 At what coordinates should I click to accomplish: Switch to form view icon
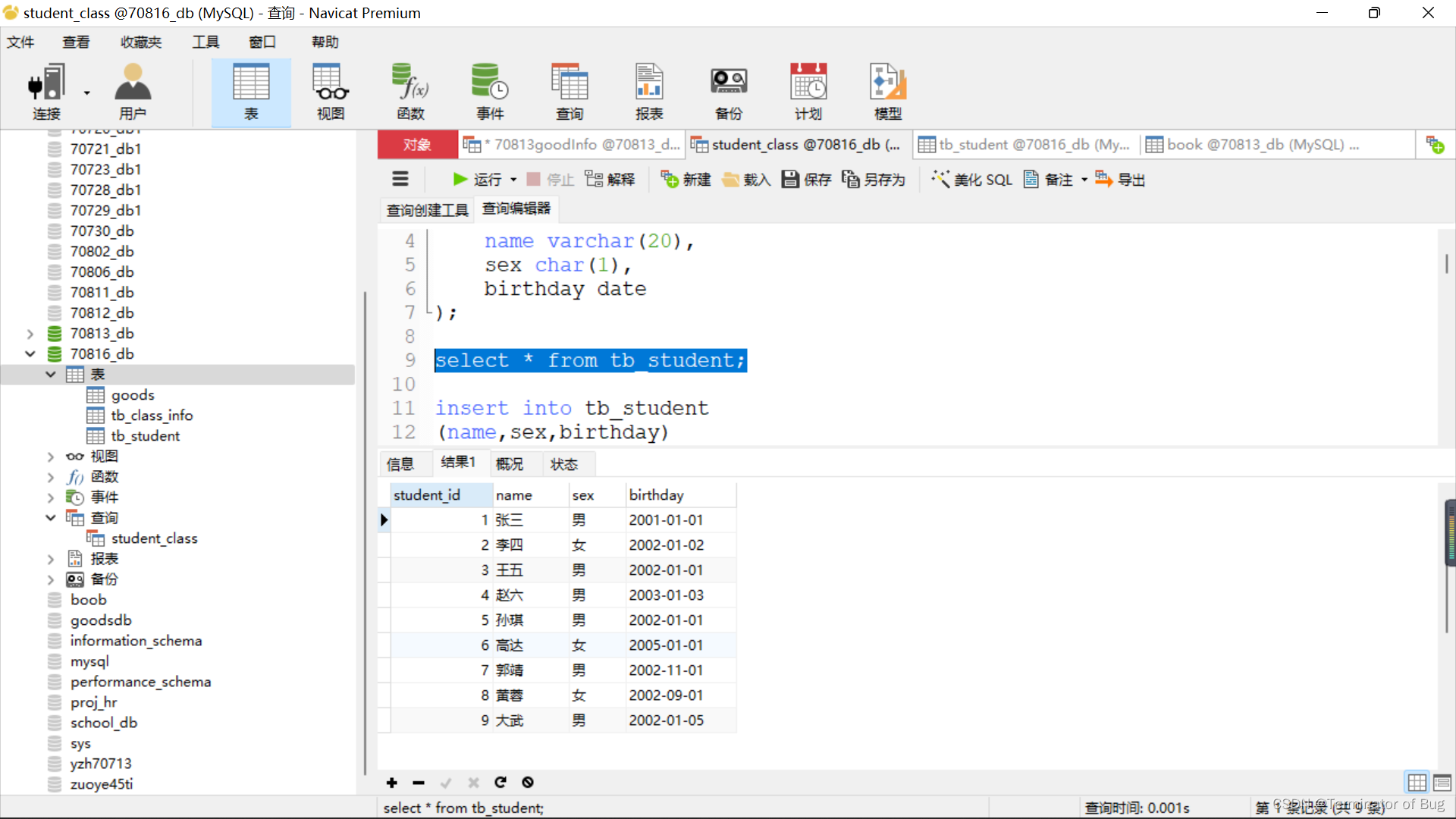[1442, 783]
